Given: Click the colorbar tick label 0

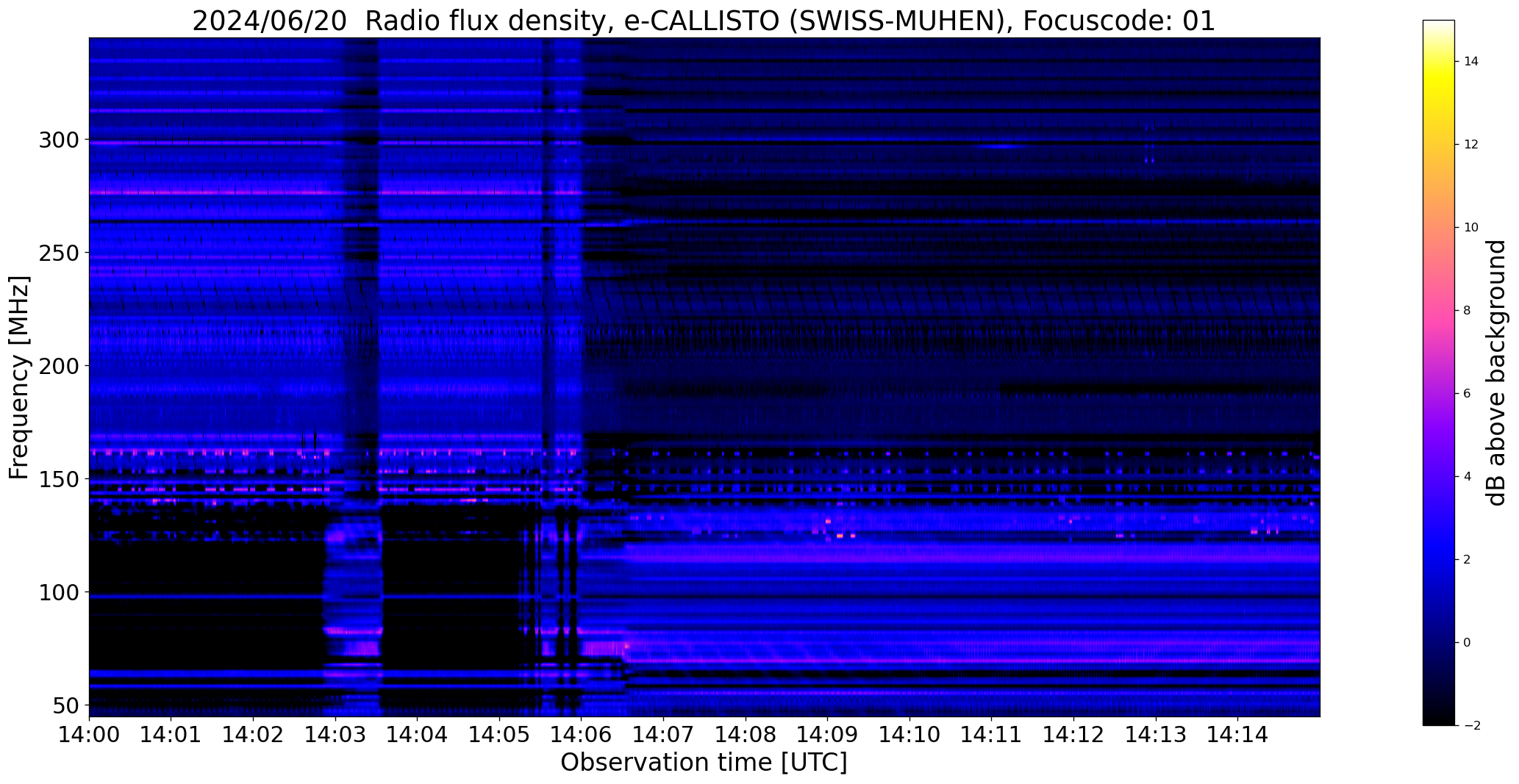Looking at the screenshot, I should point(1467,643).
